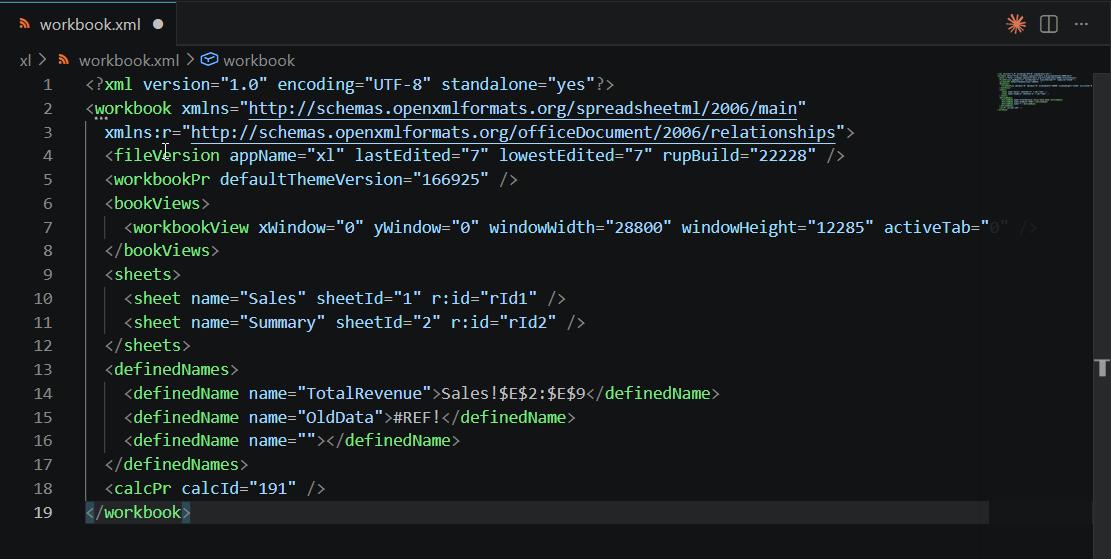The width and height of the screenshot is (1111, 559).
Task: Click the r:id value "rId1"
Action: [508, 298]
